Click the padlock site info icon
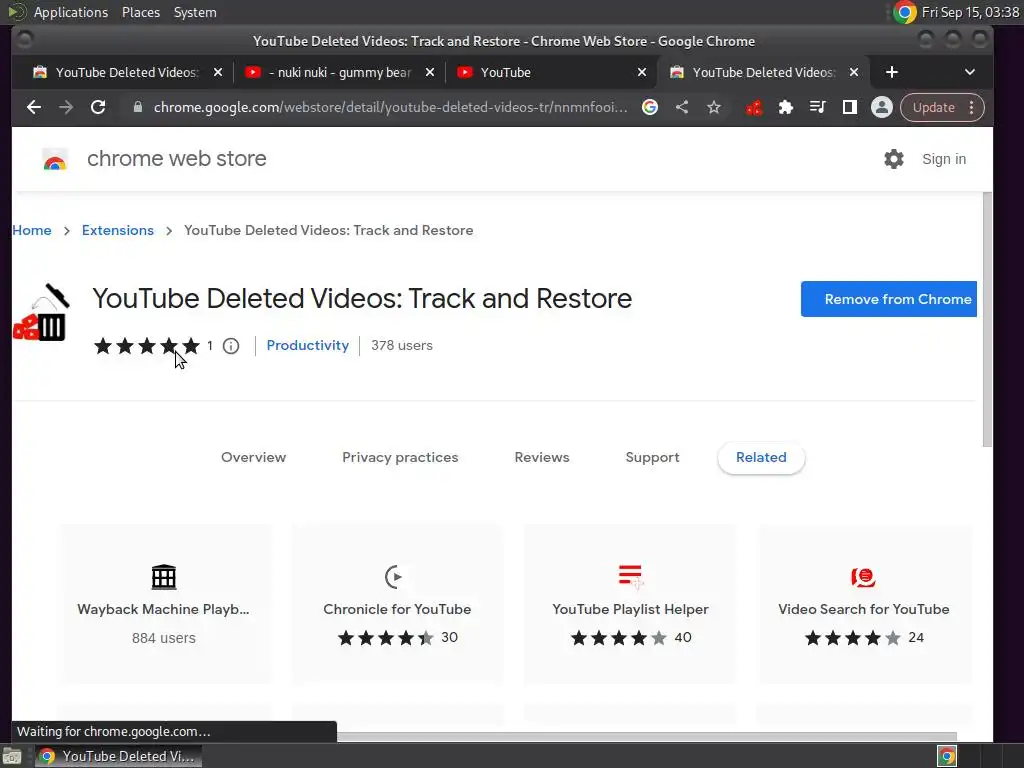The height and width of the screenshot is (768, 1024). (138, 107)
